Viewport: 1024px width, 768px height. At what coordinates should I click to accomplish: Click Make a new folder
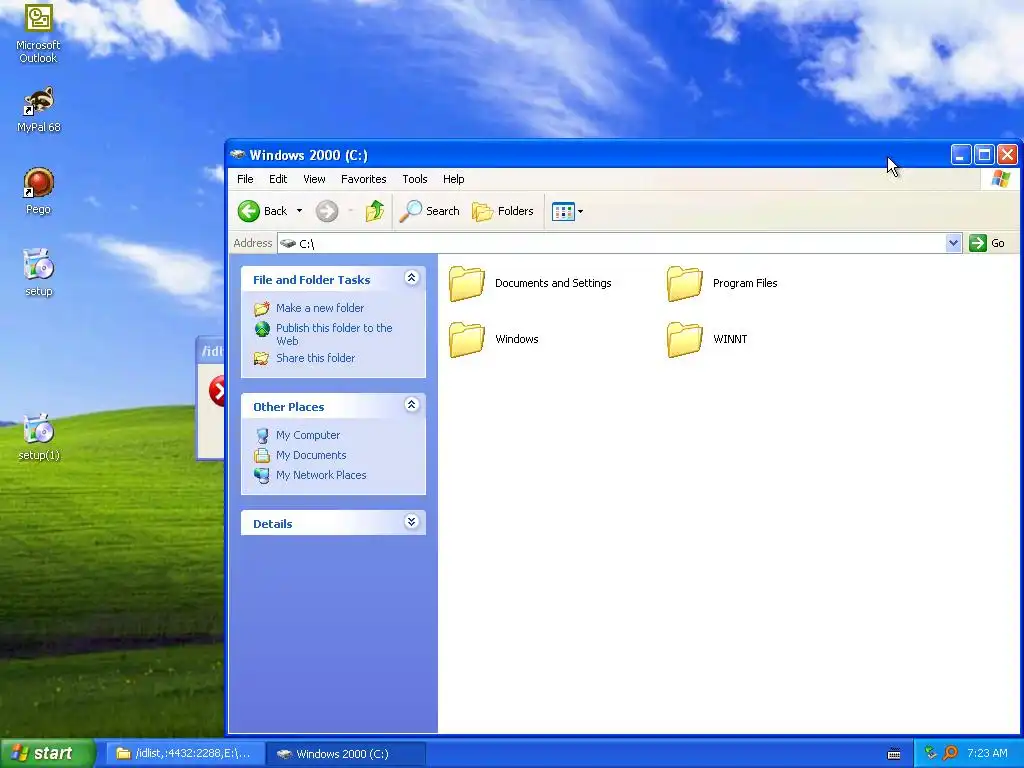pyautogui.click(x=319, y=308)
